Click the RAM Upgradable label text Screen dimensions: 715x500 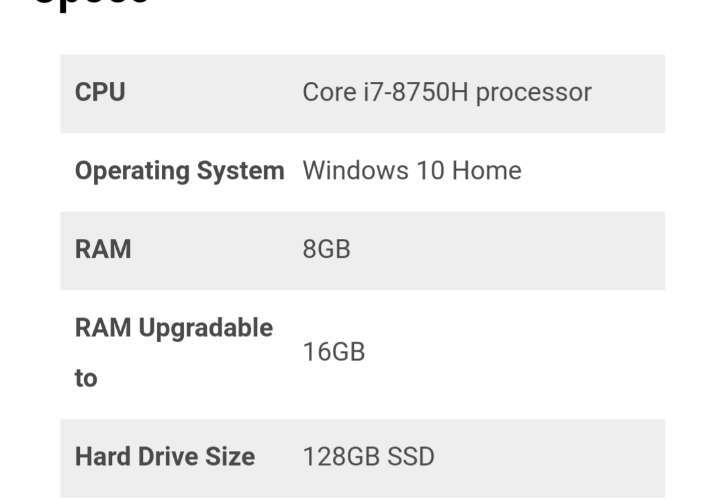point(174,328)
